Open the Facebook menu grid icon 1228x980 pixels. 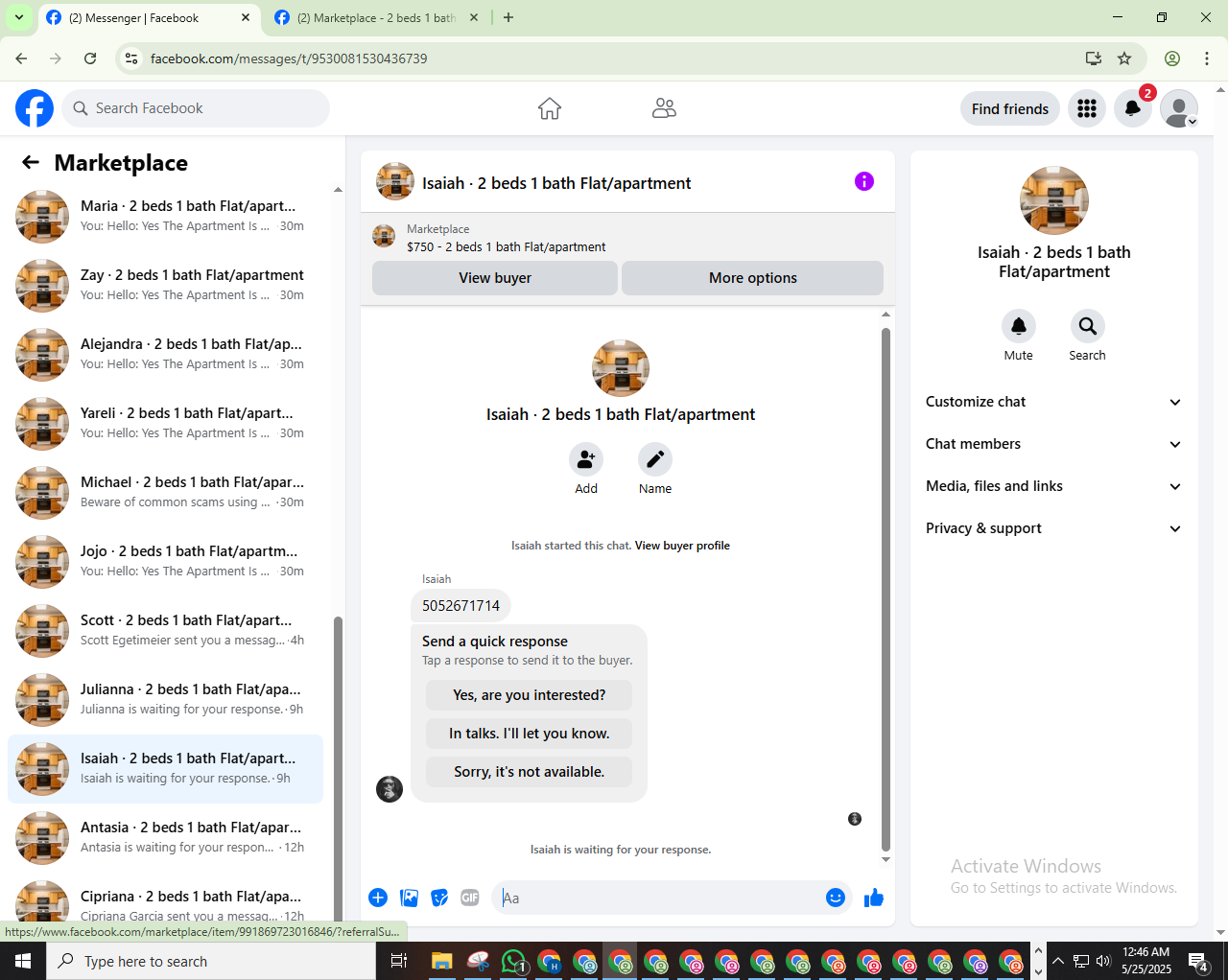(x=1087, y=108)
